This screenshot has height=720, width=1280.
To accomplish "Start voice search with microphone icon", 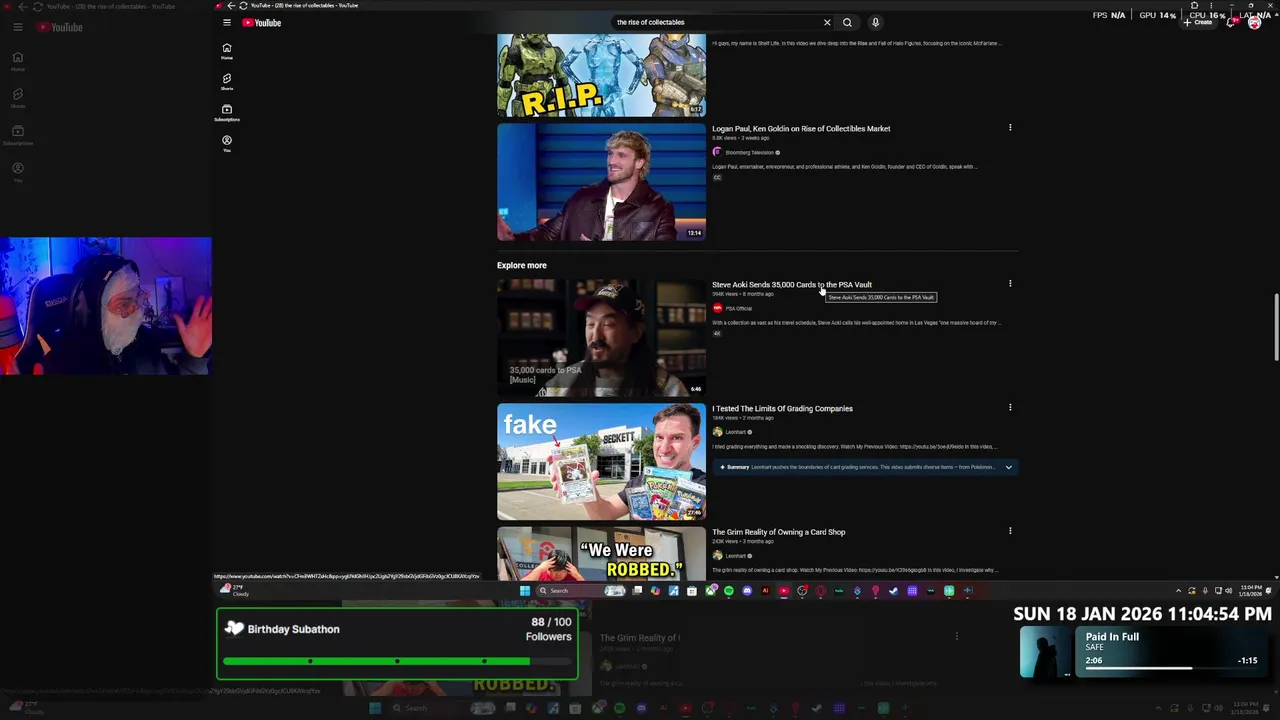I will coord(875,22).
